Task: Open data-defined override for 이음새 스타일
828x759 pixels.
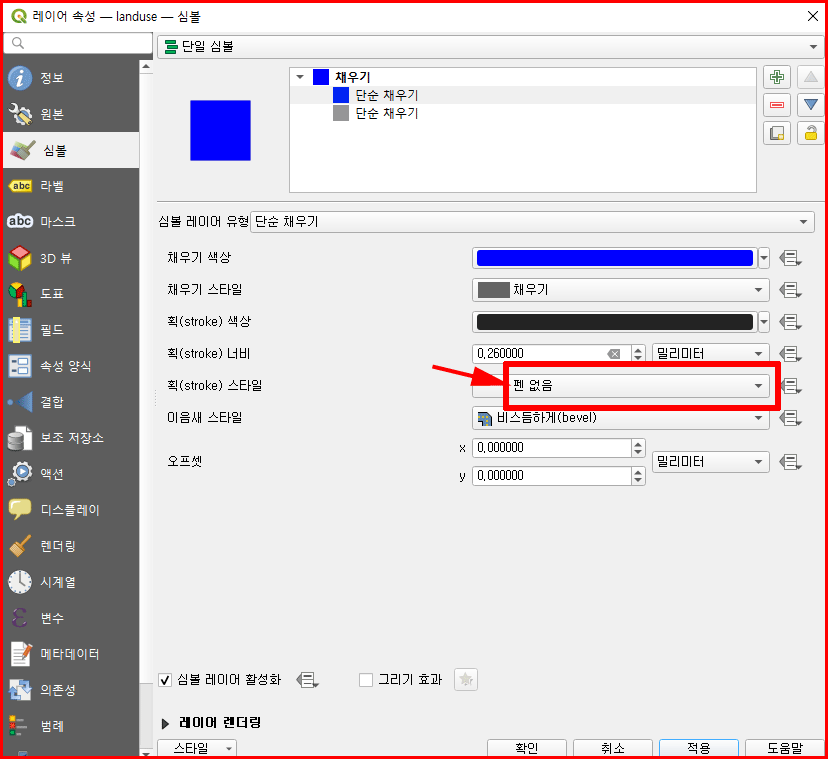Action: [791, 418]
